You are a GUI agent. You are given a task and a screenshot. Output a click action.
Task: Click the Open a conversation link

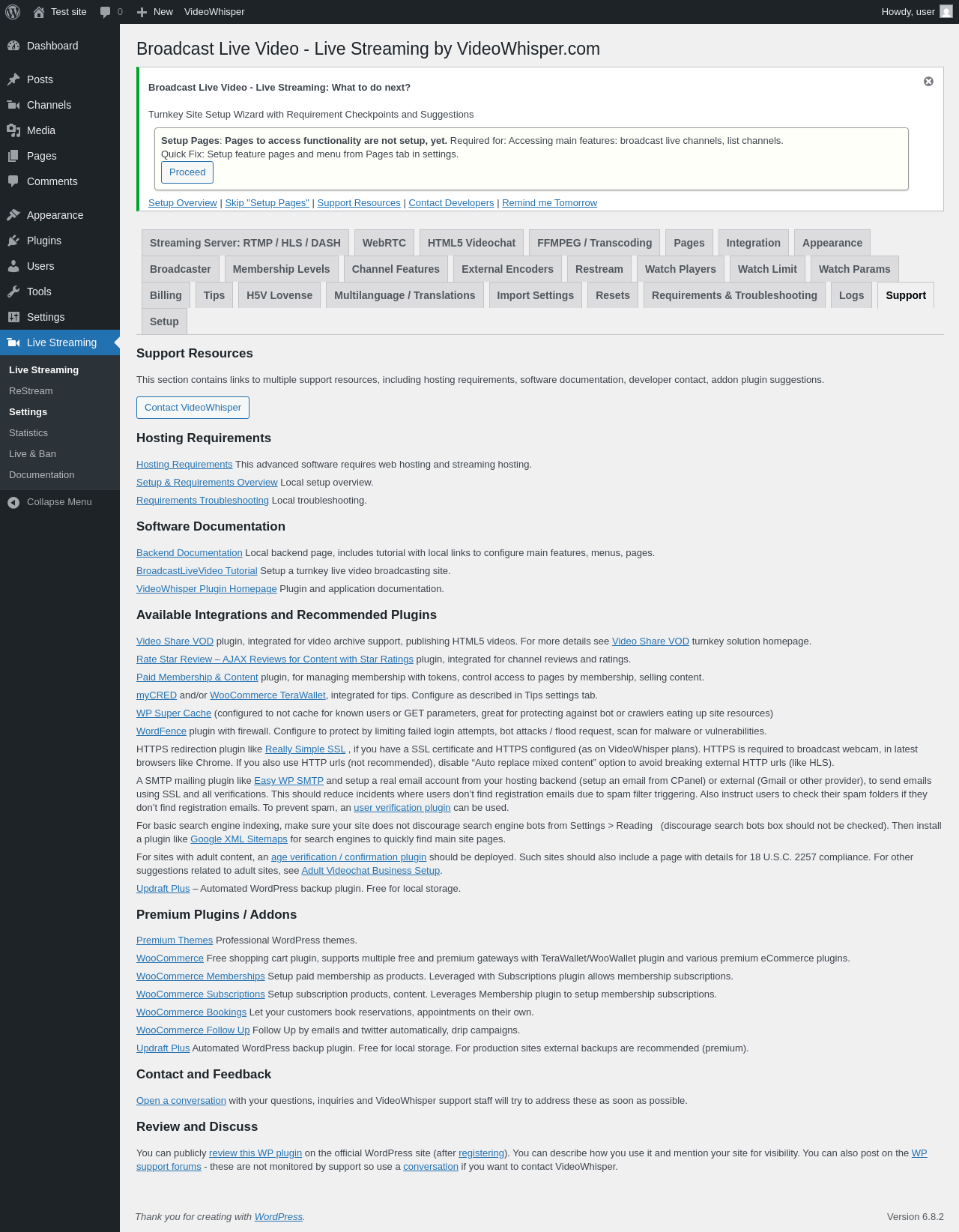(x=181, y=1101)
